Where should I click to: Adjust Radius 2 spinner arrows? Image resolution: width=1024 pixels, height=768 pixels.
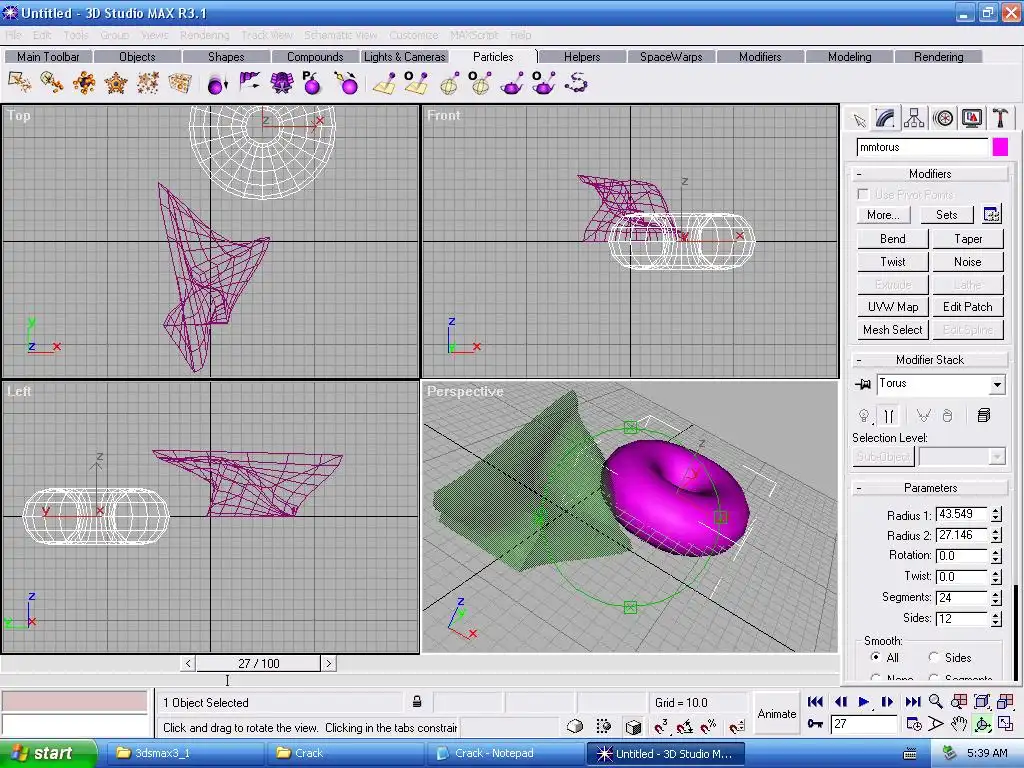(x=996, y=536)
